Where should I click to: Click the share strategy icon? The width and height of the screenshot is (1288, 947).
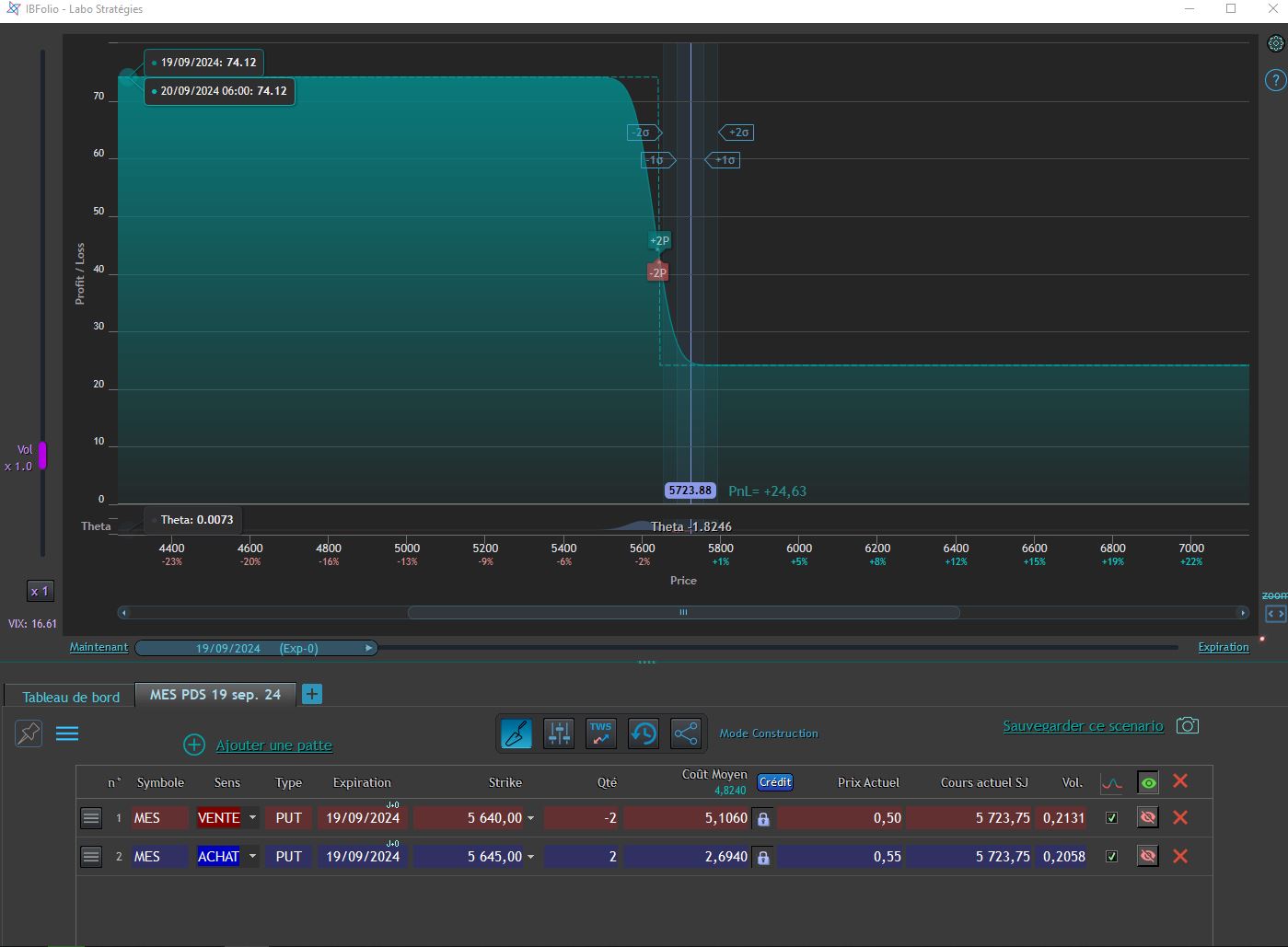(x=686, y=733)
